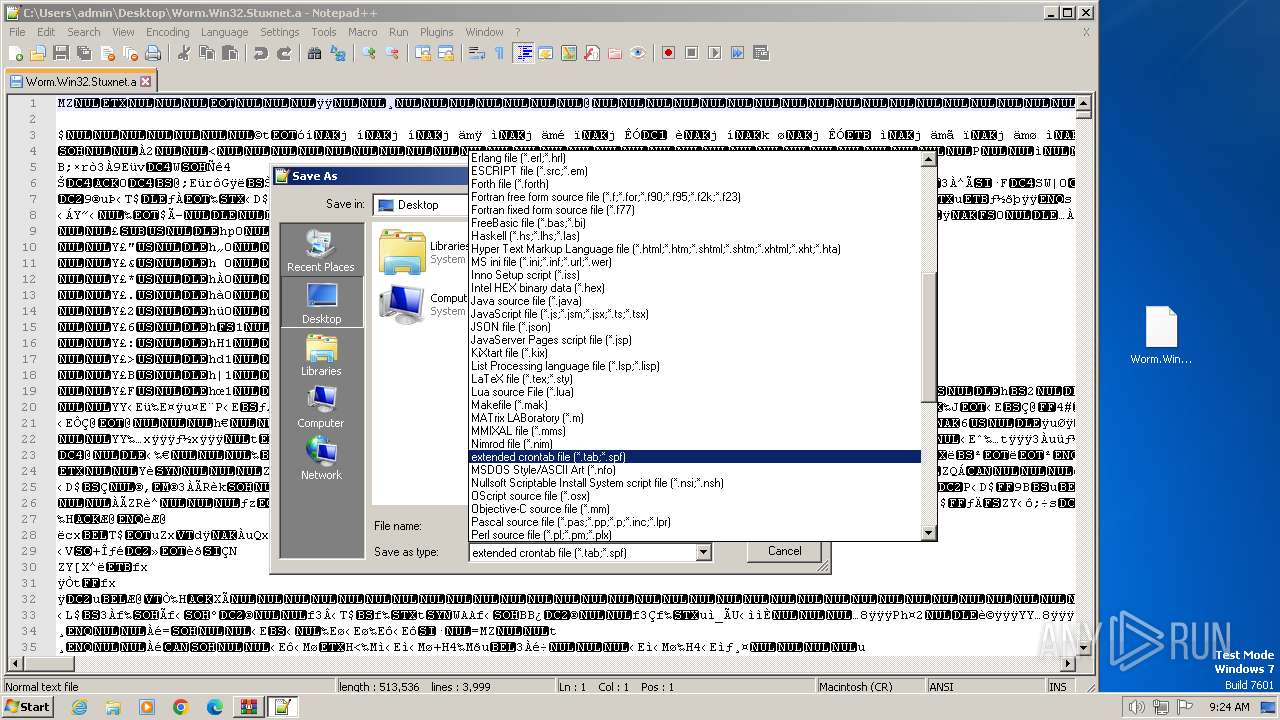Open the Encoding menu

click(167, 32)
